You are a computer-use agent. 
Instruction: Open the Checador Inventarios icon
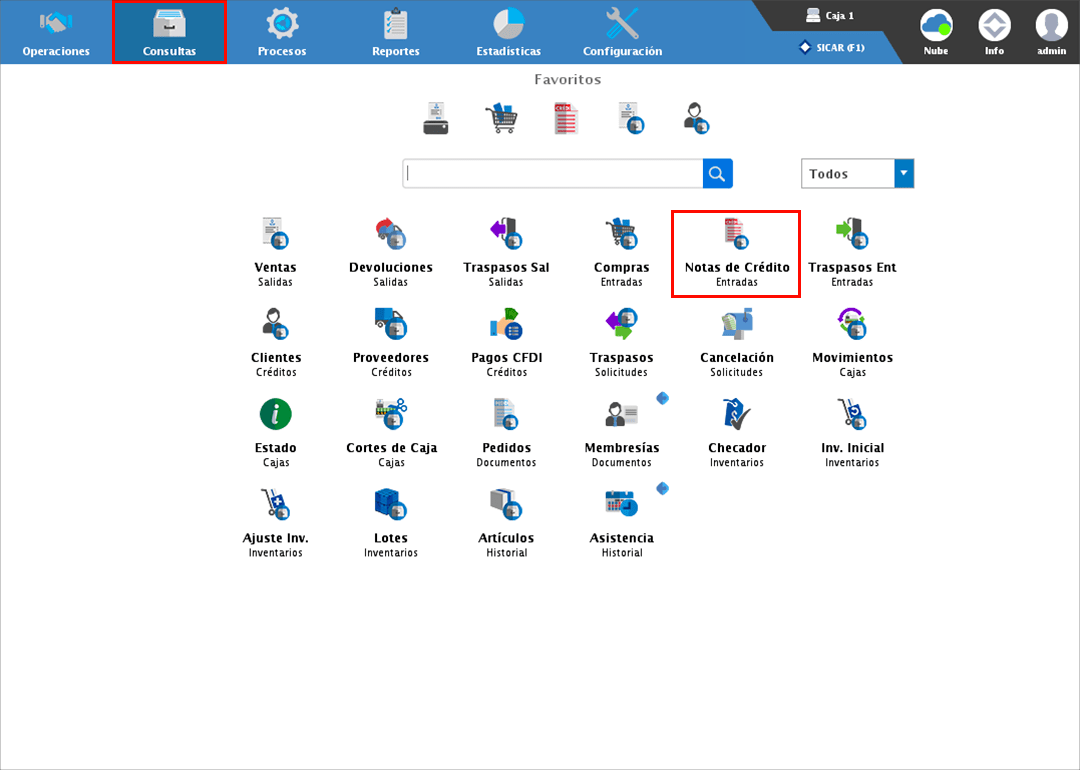[x=737, y=414]
